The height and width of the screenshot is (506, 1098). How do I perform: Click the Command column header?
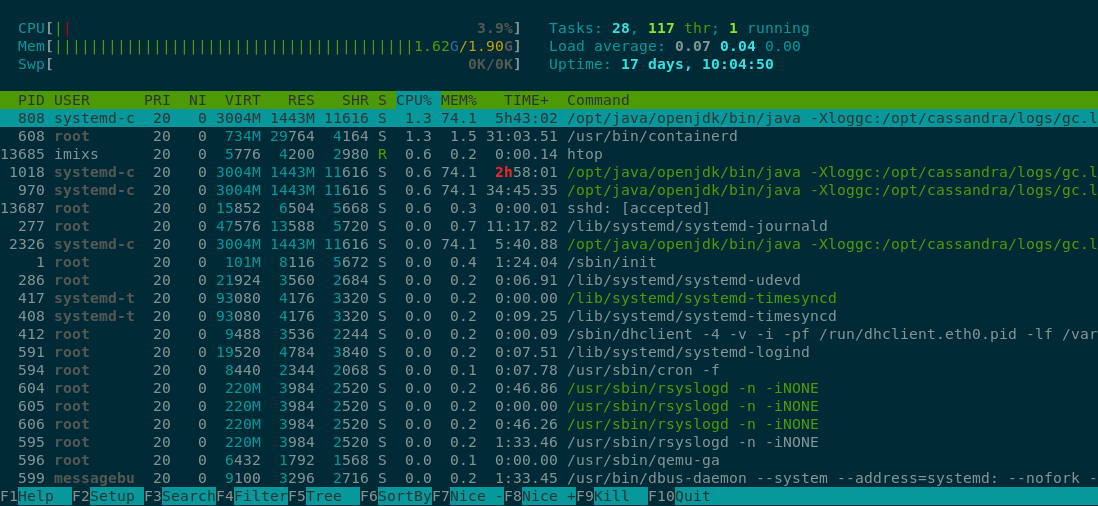[x=598, y=100]
